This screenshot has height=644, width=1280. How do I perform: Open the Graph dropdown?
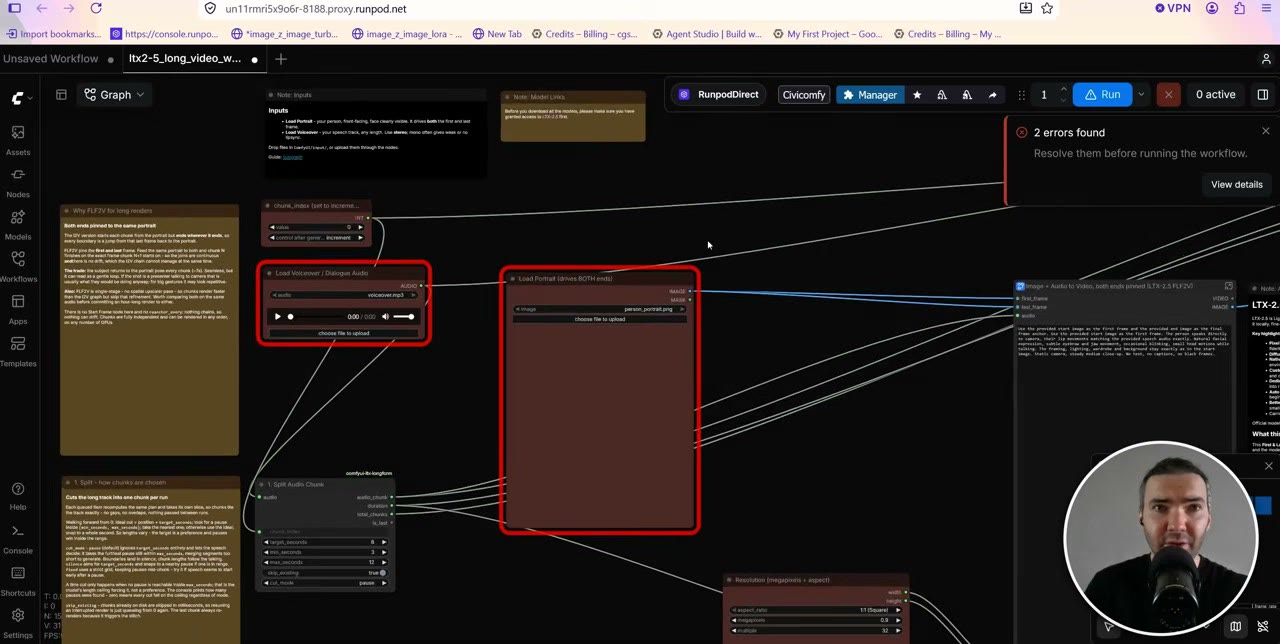114,95
